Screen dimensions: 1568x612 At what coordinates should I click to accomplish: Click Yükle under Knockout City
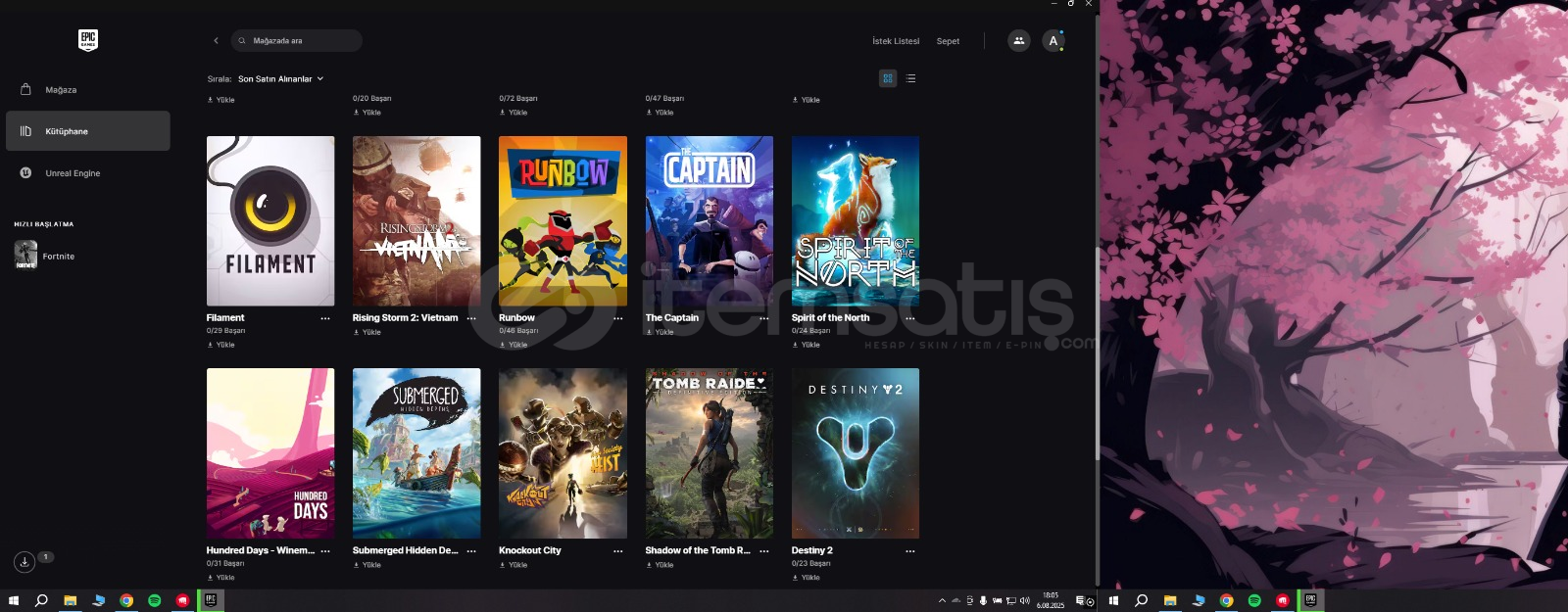pos(514,565)
